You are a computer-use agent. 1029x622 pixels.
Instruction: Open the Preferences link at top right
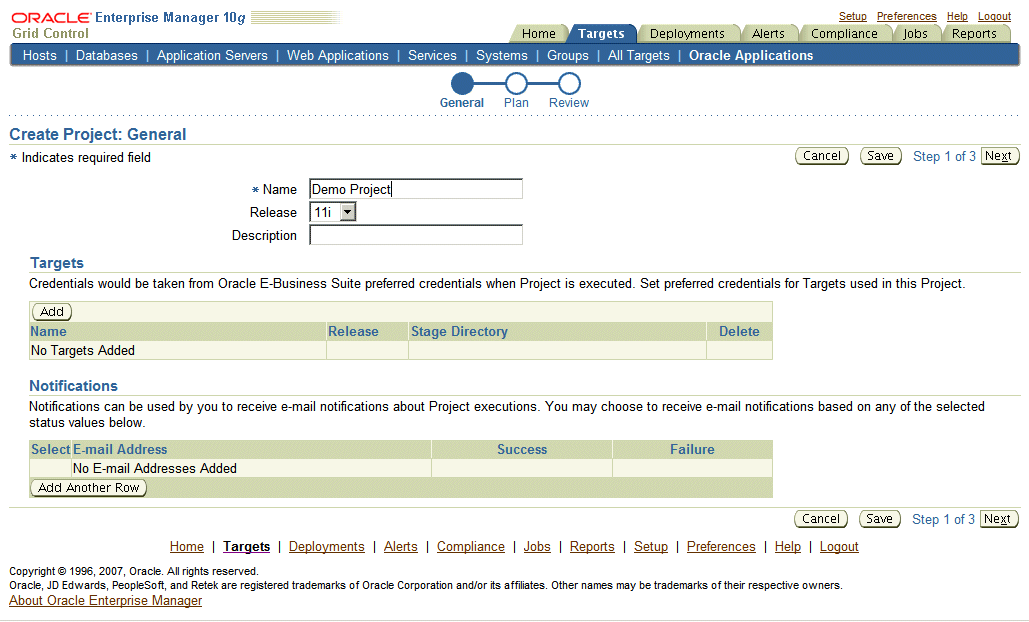906,16
